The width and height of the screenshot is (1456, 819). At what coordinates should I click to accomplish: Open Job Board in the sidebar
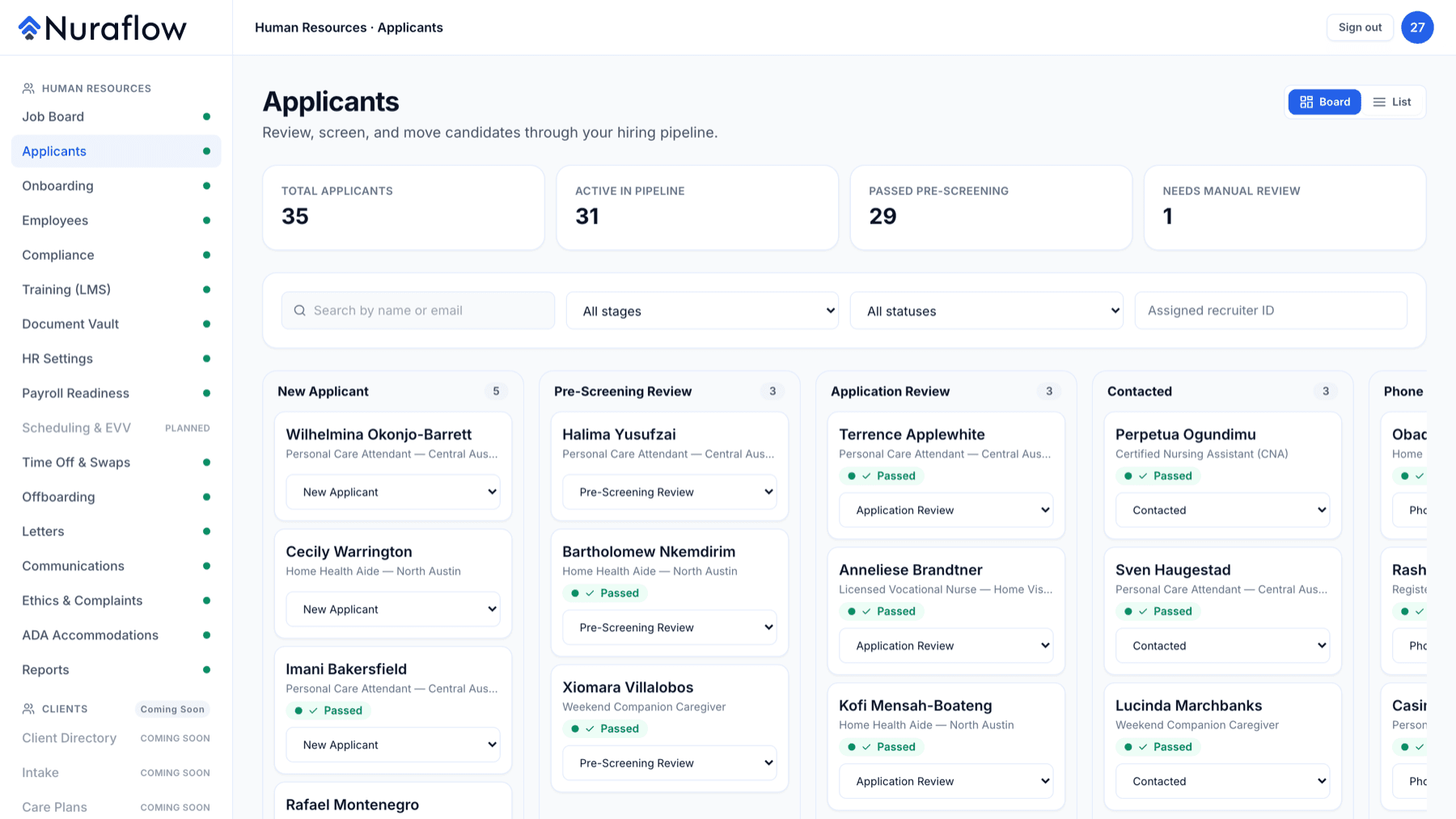tap(116, 117)
